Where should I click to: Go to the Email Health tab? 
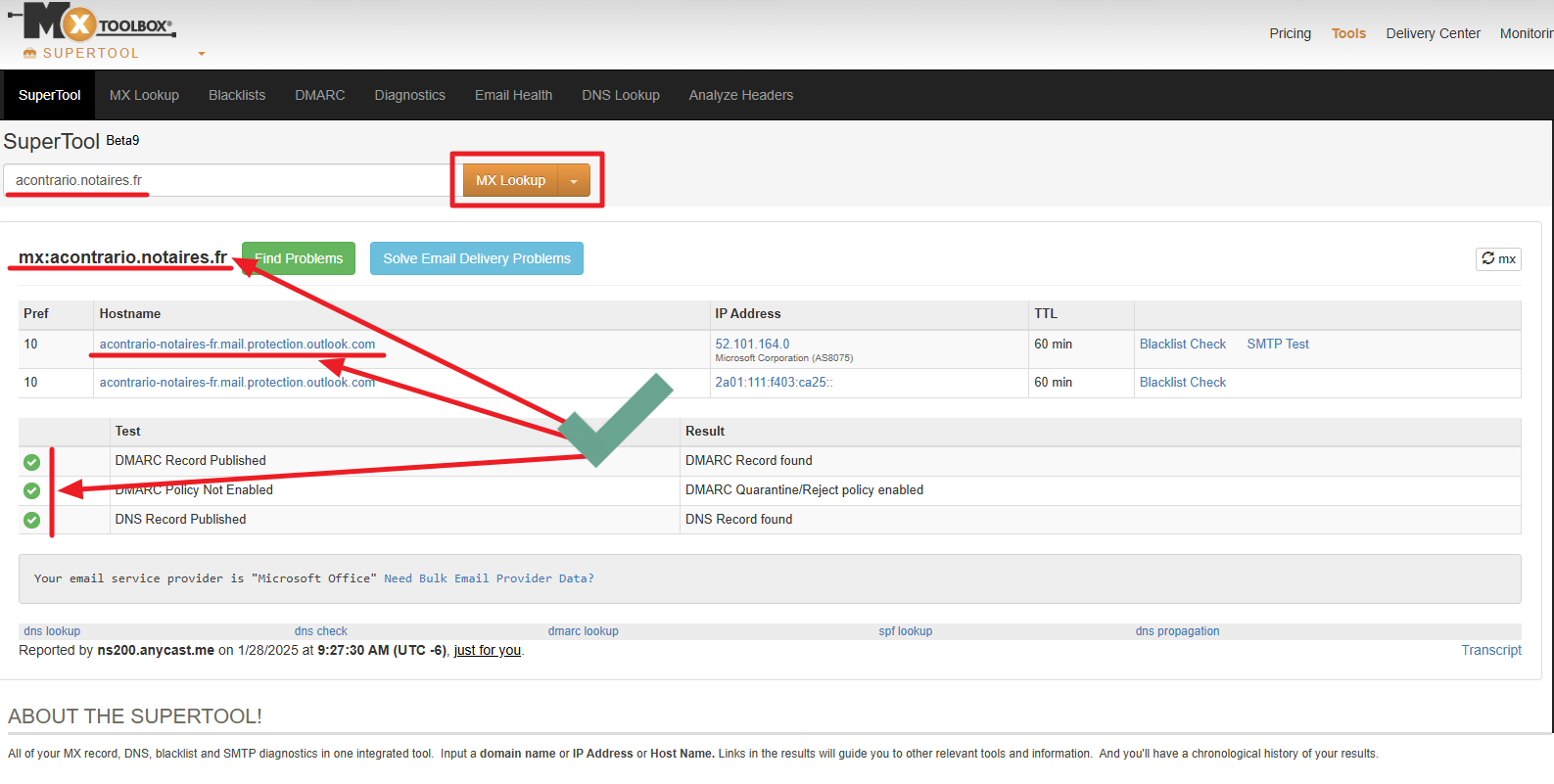pos(513,95)
